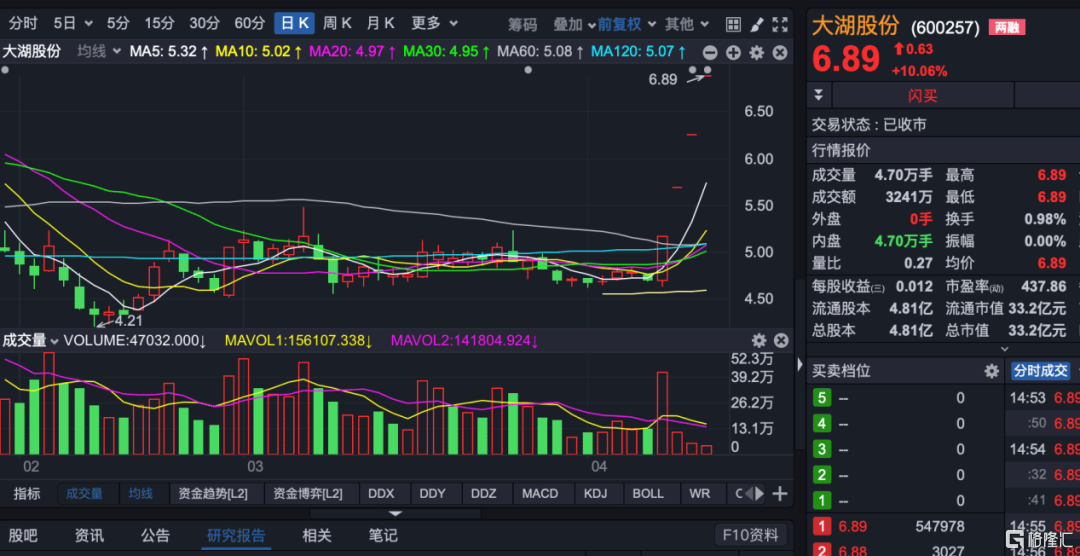The width and height of the screenshot is (1080, 556).
Task: Click the MA5: 5.32 legend label
Action: 169,52
